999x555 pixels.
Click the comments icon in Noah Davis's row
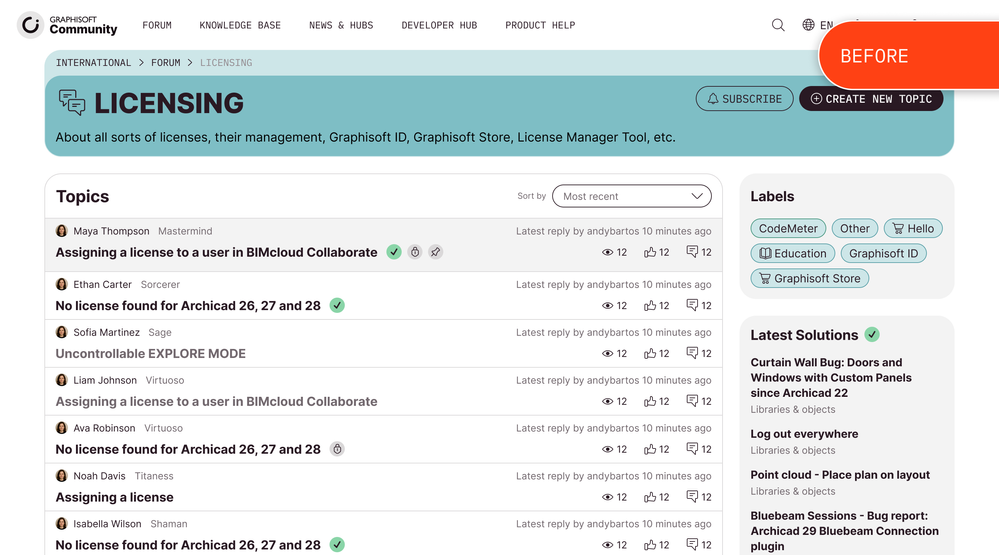pyautogui.click(x=692, y=496)
